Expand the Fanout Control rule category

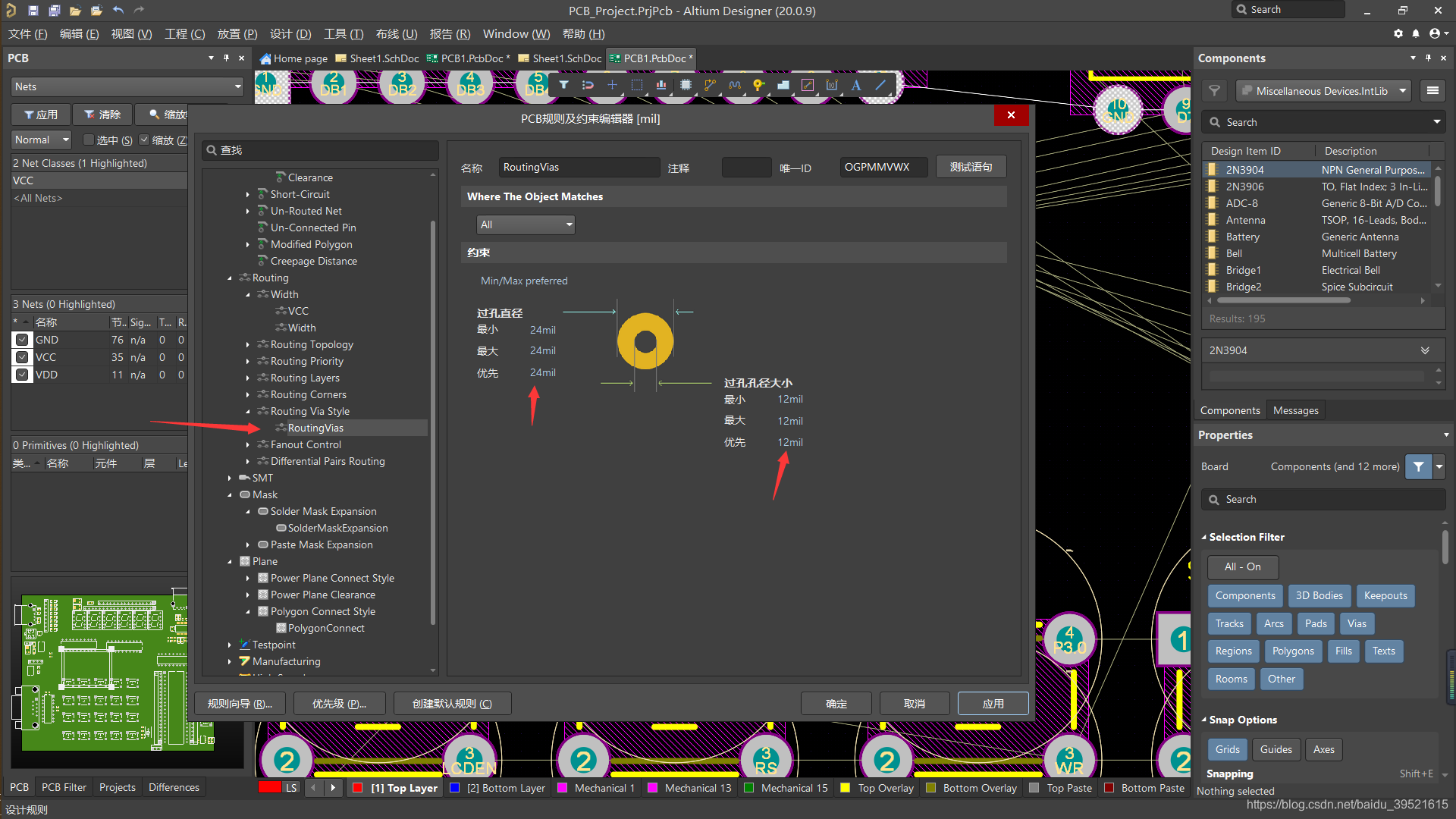pyautogui.click(x=248, y=445)
